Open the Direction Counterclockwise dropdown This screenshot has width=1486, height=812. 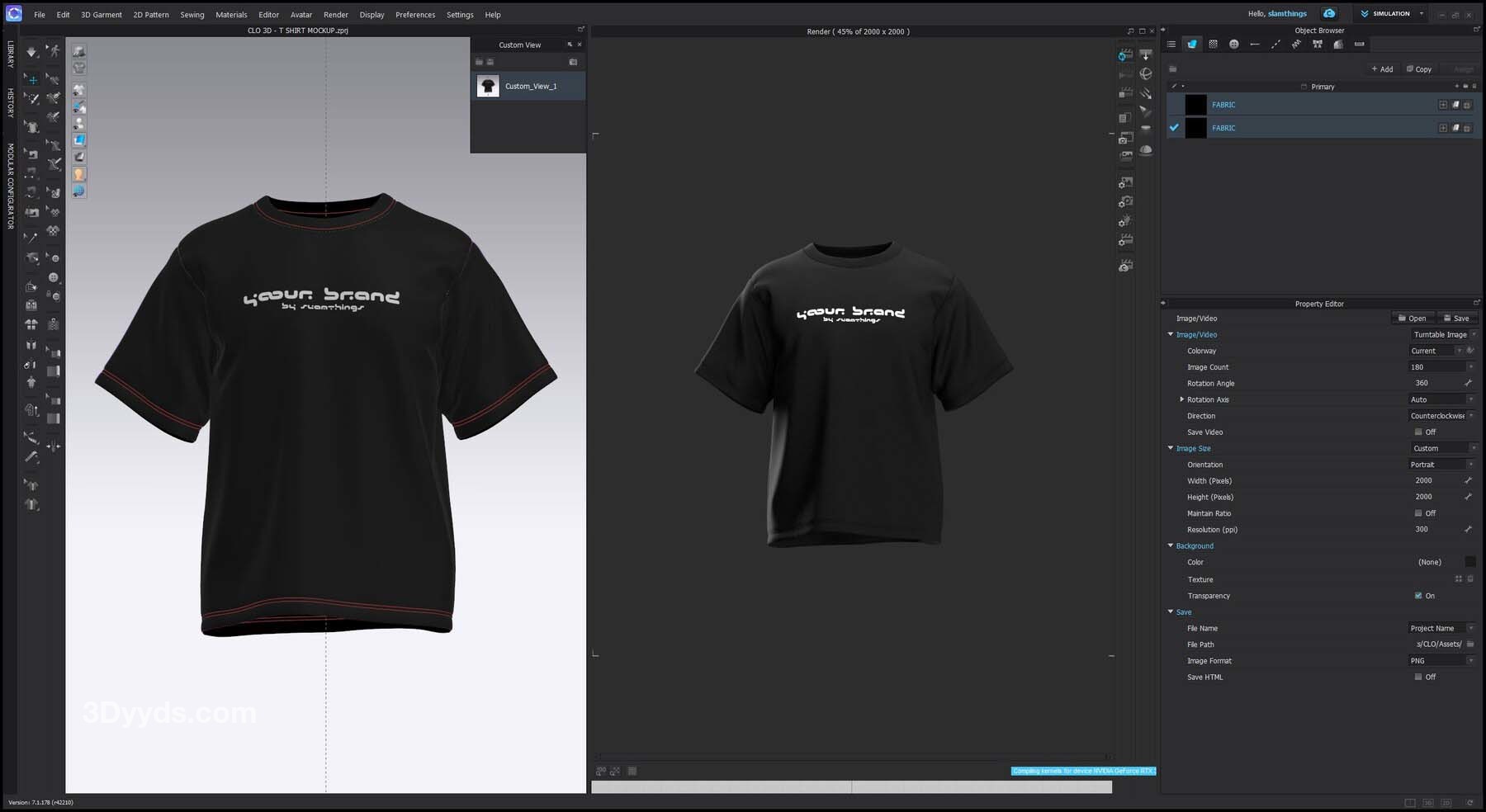tap(1442, 416)
